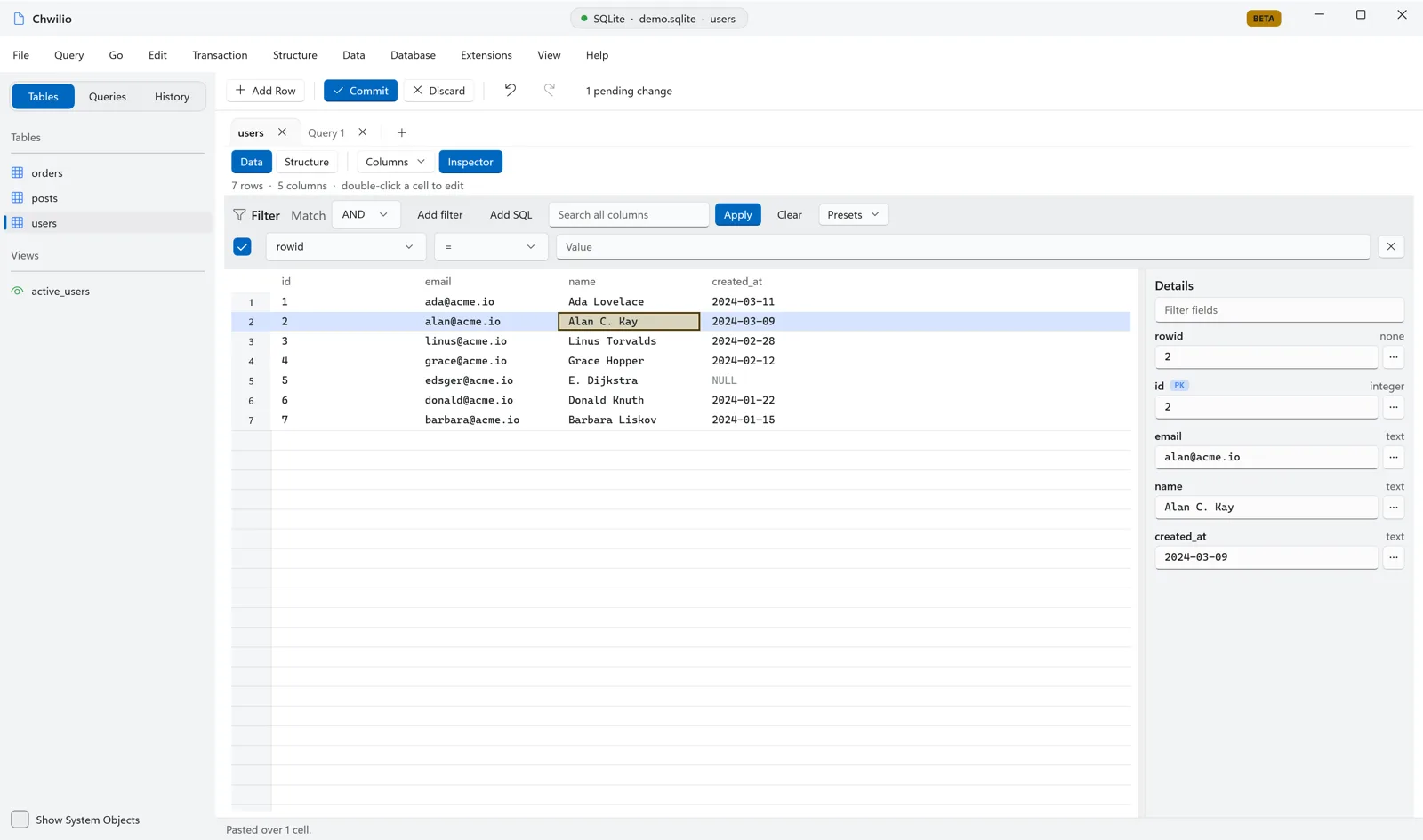Click the Search all columns field
This screenshot has width=1423, height=840.
point(628,214)
